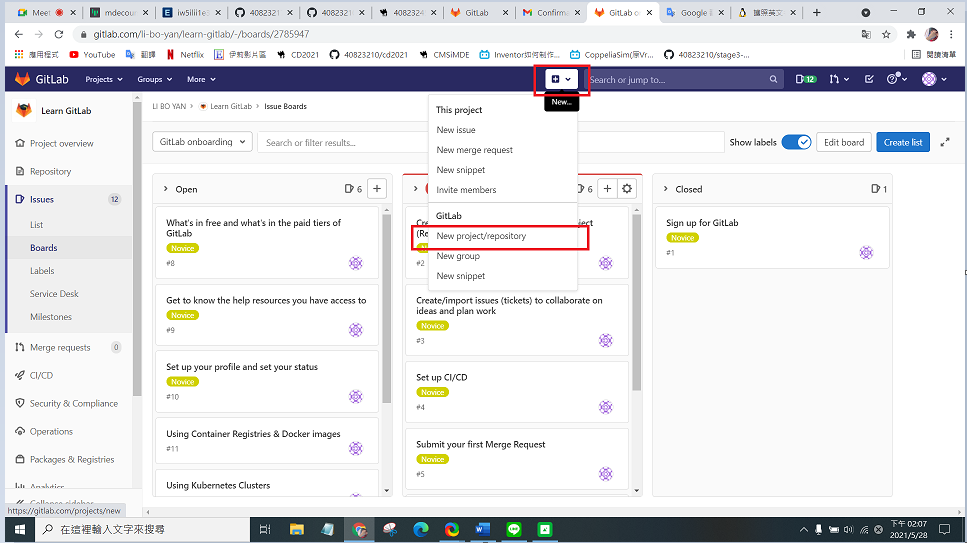The height and width of the screenshot is (543, 967).
Task: Click Novice label on Sign up for GitLab
Action: pyautogui.click(x=682, y=238)
